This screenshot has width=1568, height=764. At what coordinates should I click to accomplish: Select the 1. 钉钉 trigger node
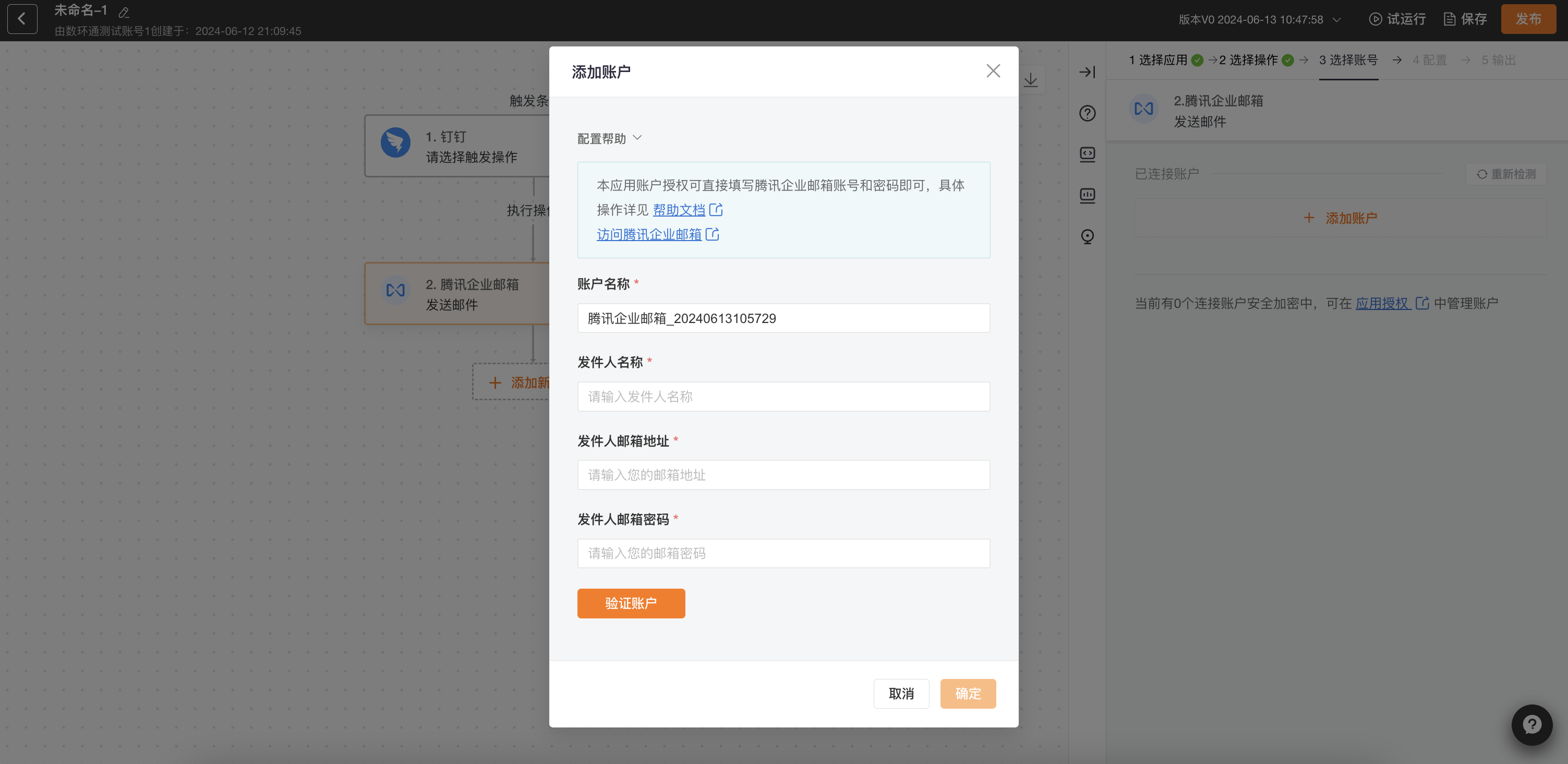point(457,146)
